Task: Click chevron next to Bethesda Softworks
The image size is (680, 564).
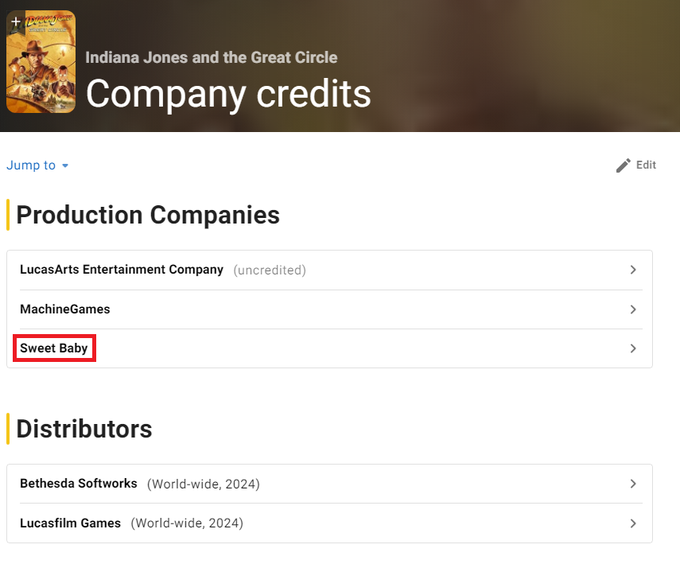Action: (633, 484)
